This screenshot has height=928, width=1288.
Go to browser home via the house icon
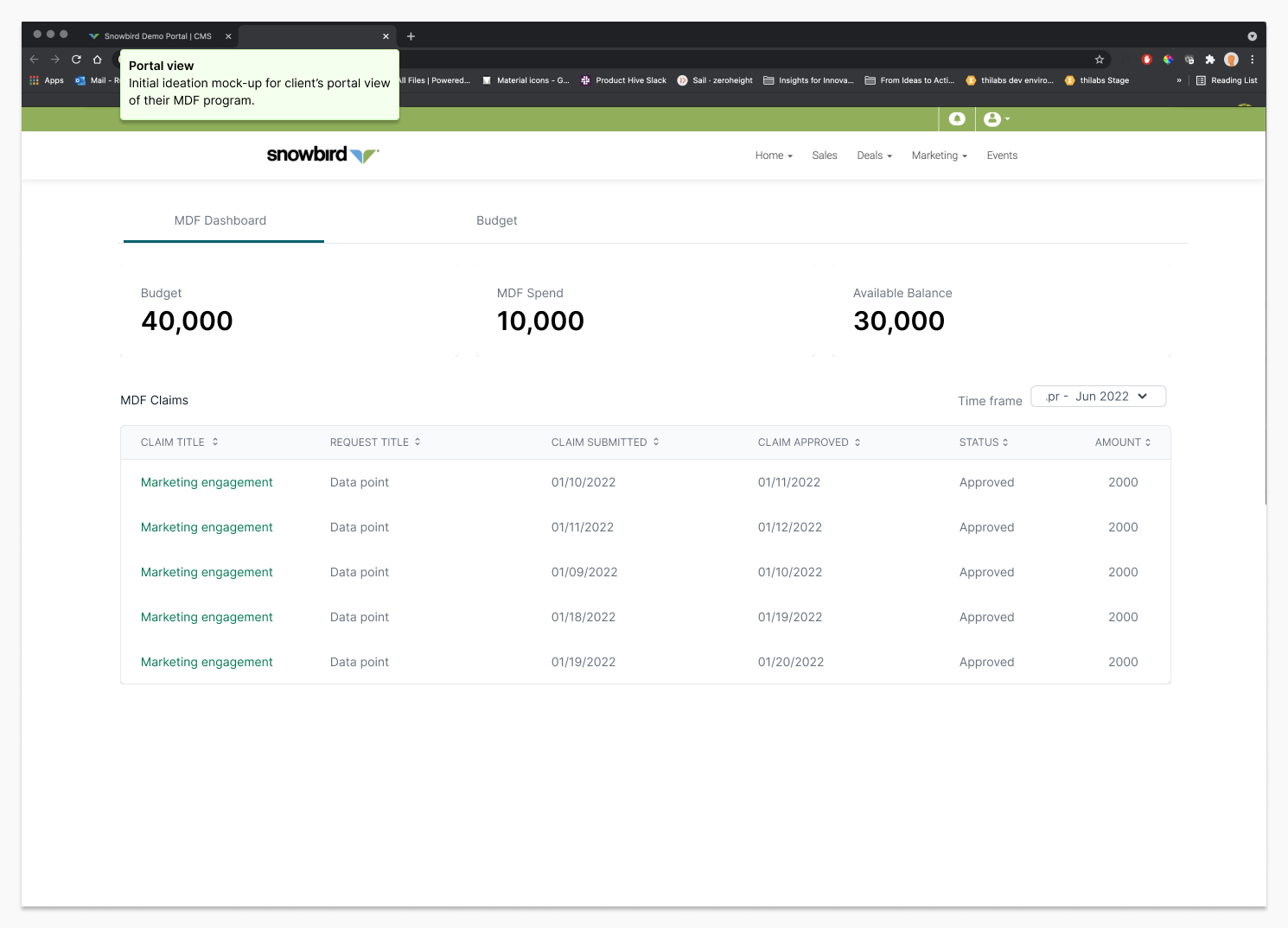pyautogui.click(x=98, y=60)
